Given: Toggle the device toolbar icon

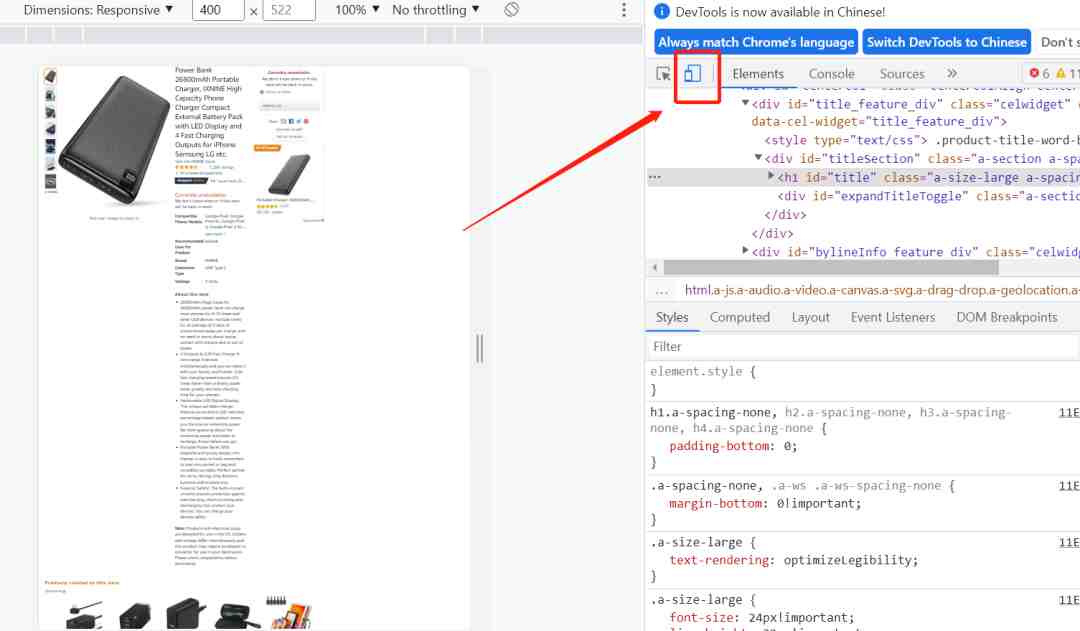Looking at the screenshot, I should click(x=693, y=73).
